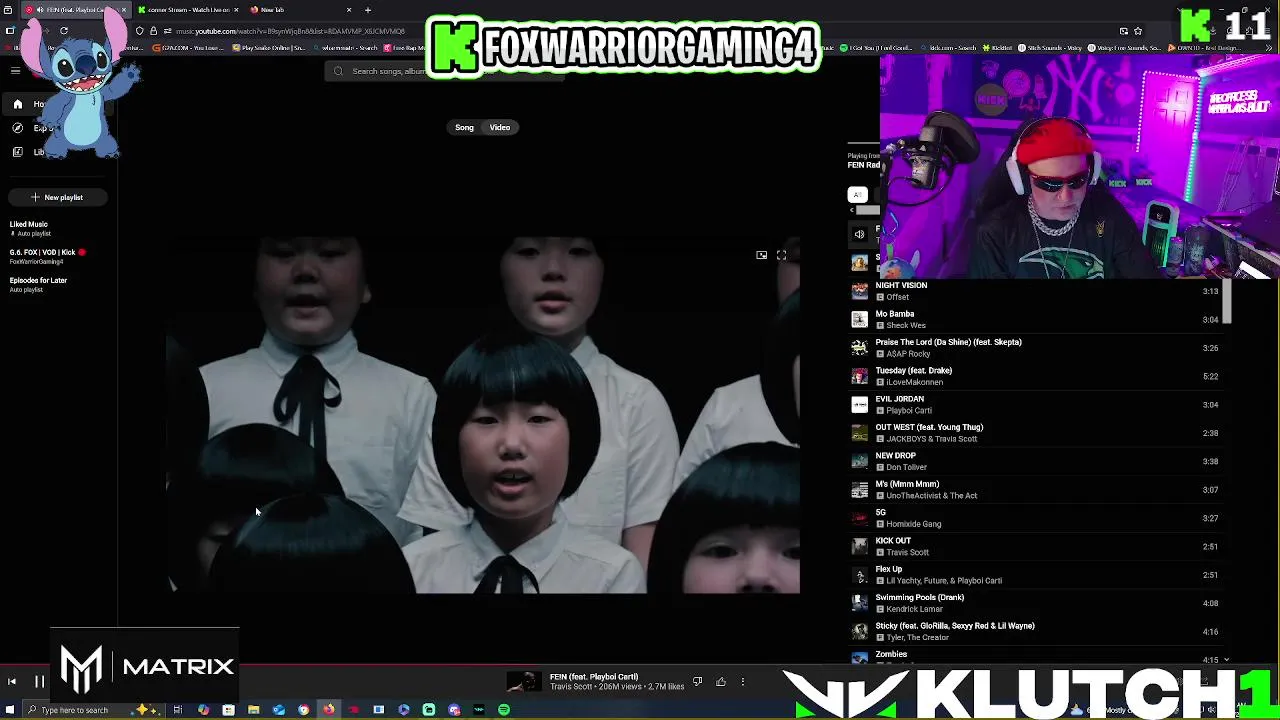Click the Home icon in sidebar
Screen dimensions: 1280x720
pyautogui.click(x=17, y=104)
